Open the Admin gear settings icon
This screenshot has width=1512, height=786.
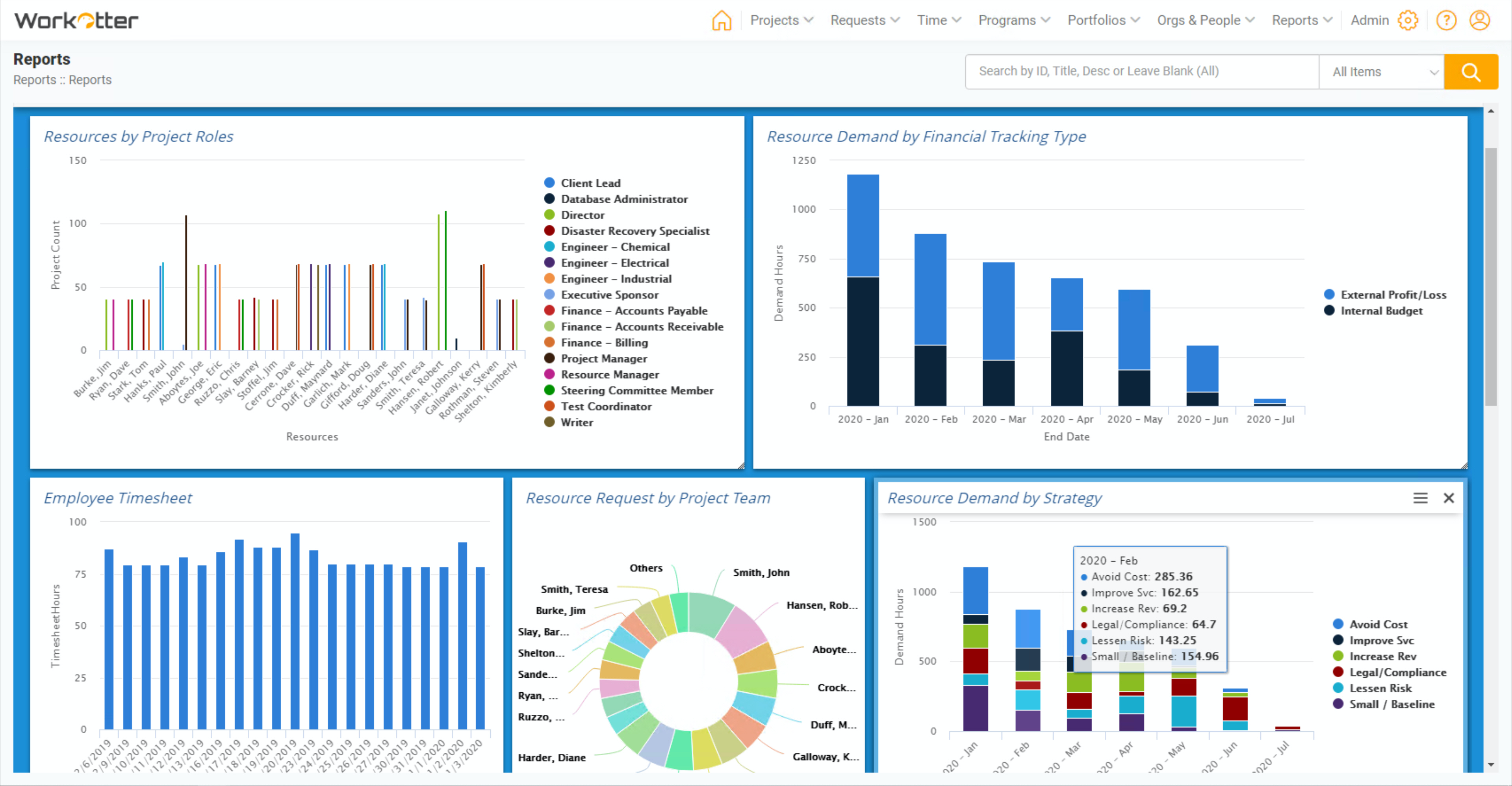(1408, 20)
